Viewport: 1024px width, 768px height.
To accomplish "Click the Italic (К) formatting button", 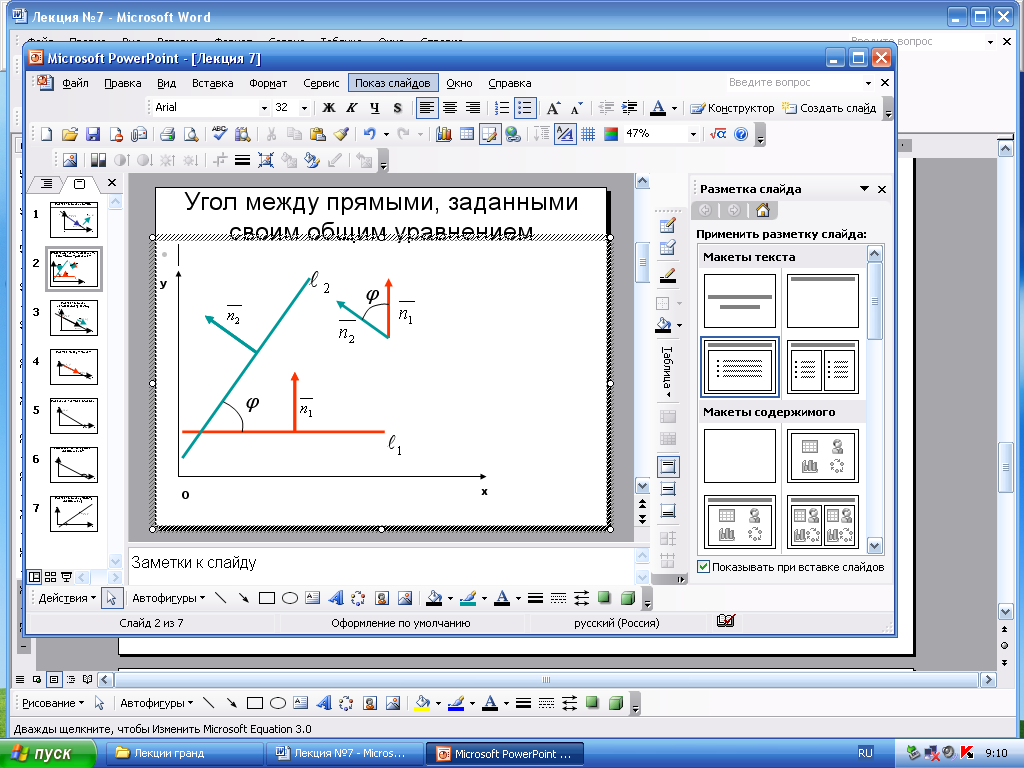I will [352, 108].
